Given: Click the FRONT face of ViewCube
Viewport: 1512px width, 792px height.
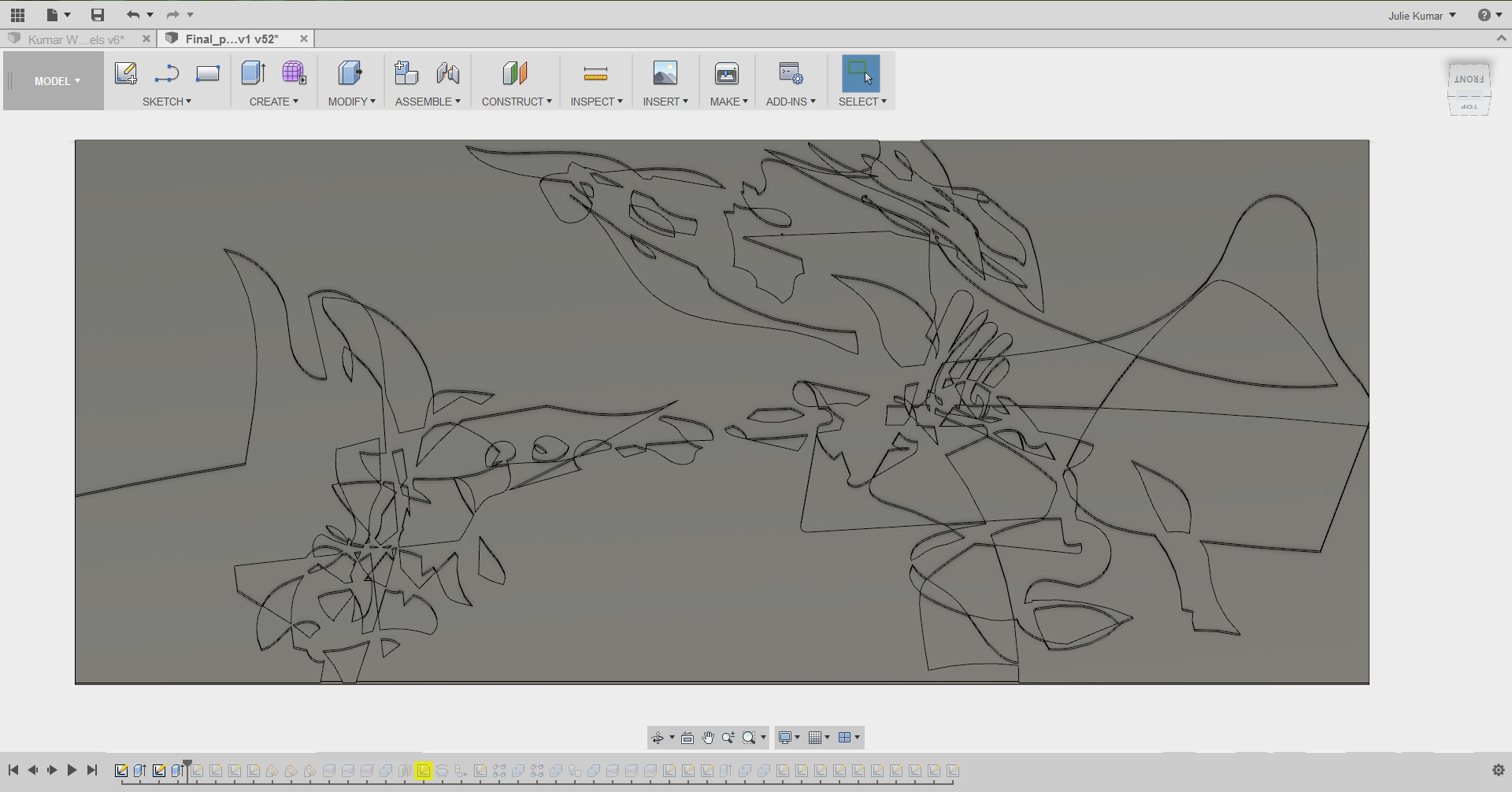Looking at the screenshot, I should [x=1469, y=79].
